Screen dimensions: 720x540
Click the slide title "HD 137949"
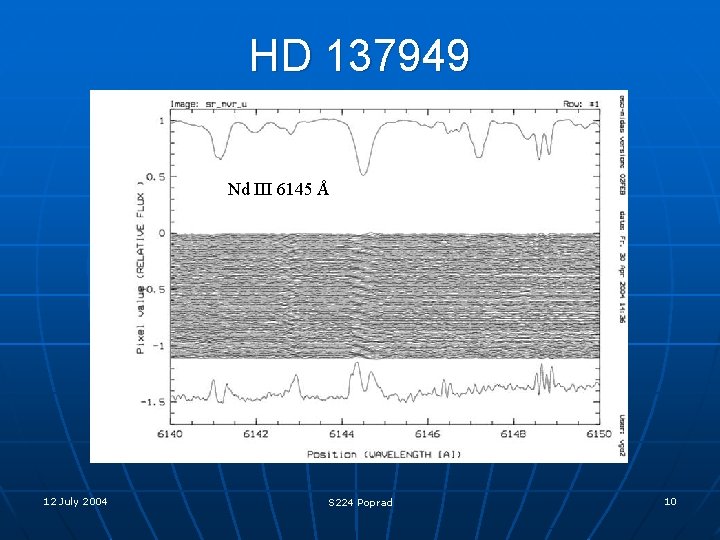click(360, 55)
